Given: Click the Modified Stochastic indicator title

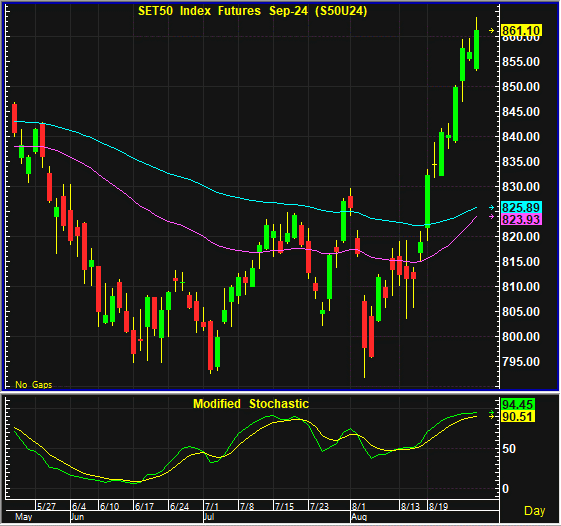Looking at the screenshot, I should pyautogui.click(x=251, y=404).
